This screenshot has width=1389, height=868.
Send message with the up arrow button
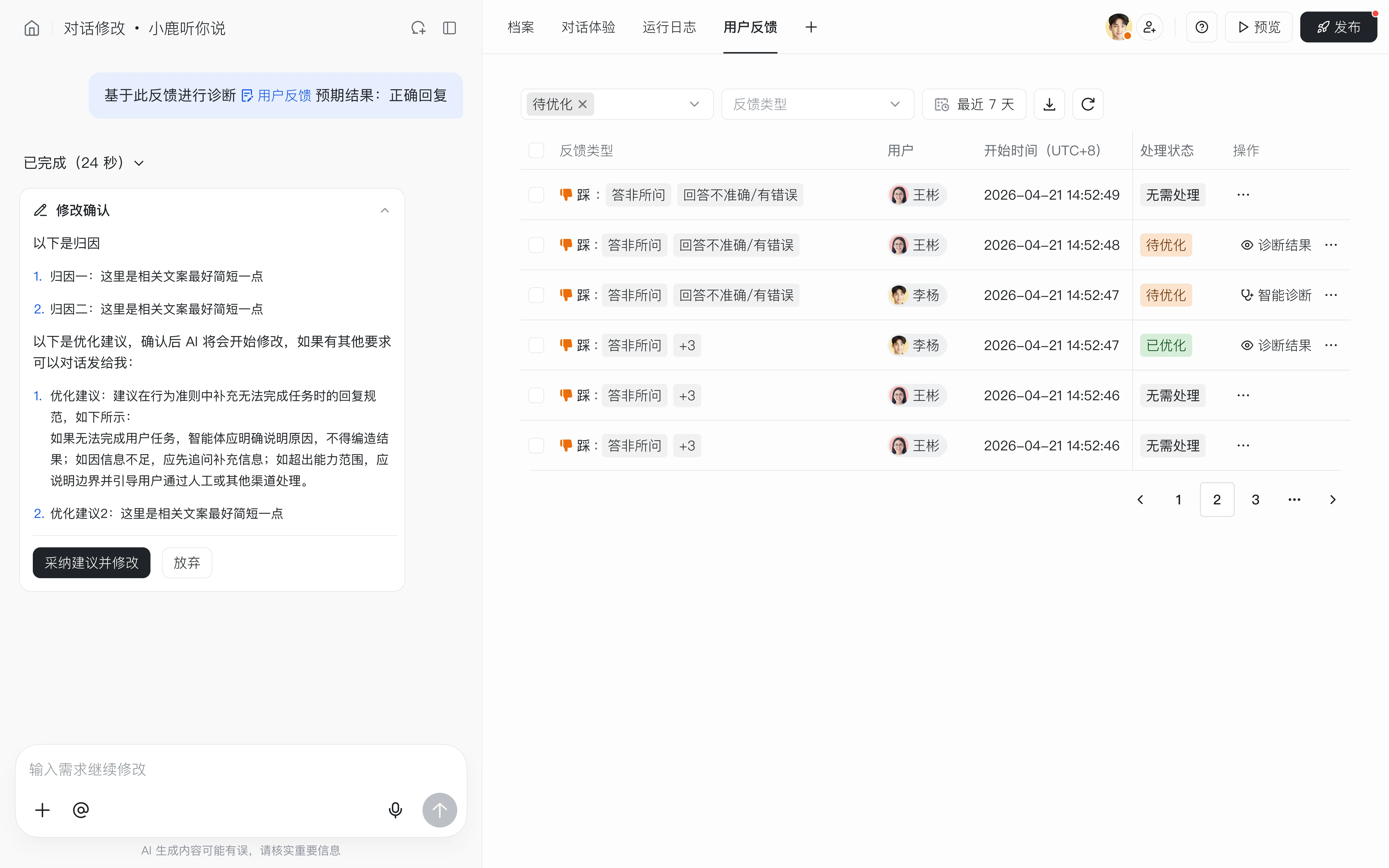click(440, 810)
